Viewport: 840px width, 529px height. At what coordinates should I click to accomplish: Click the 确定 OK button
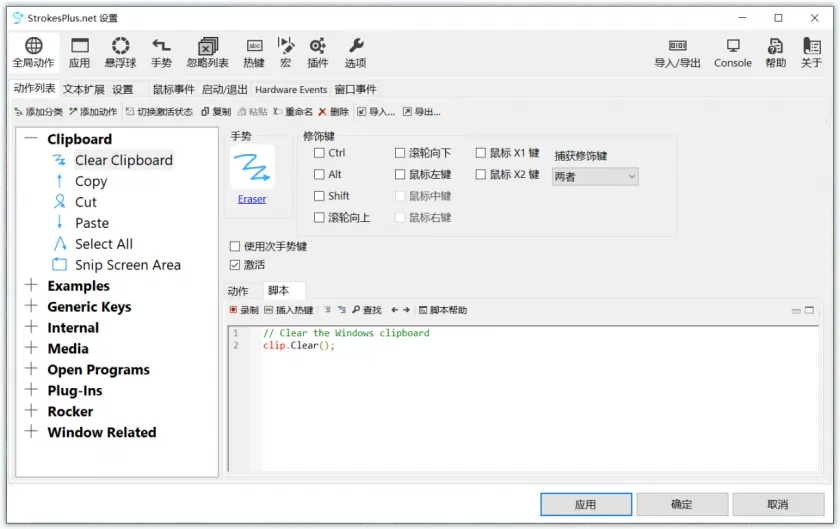[x=681, y=504]
